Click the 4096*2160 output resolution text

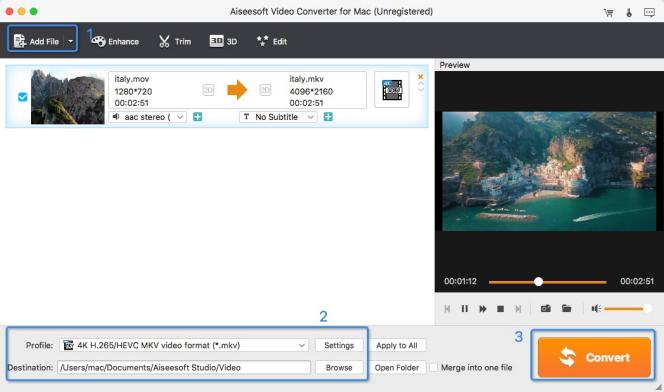pos(311,91)
